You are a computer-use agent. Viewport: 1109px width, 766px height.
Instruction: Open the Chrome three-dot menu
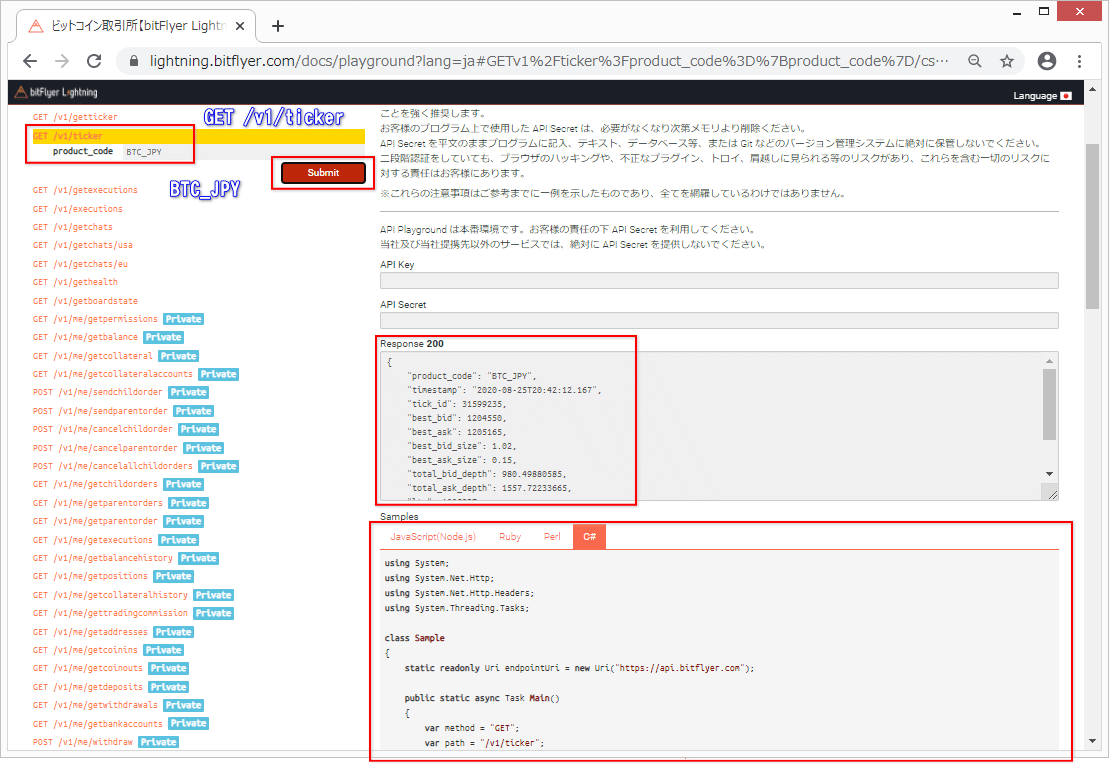tap(1077, 60)
